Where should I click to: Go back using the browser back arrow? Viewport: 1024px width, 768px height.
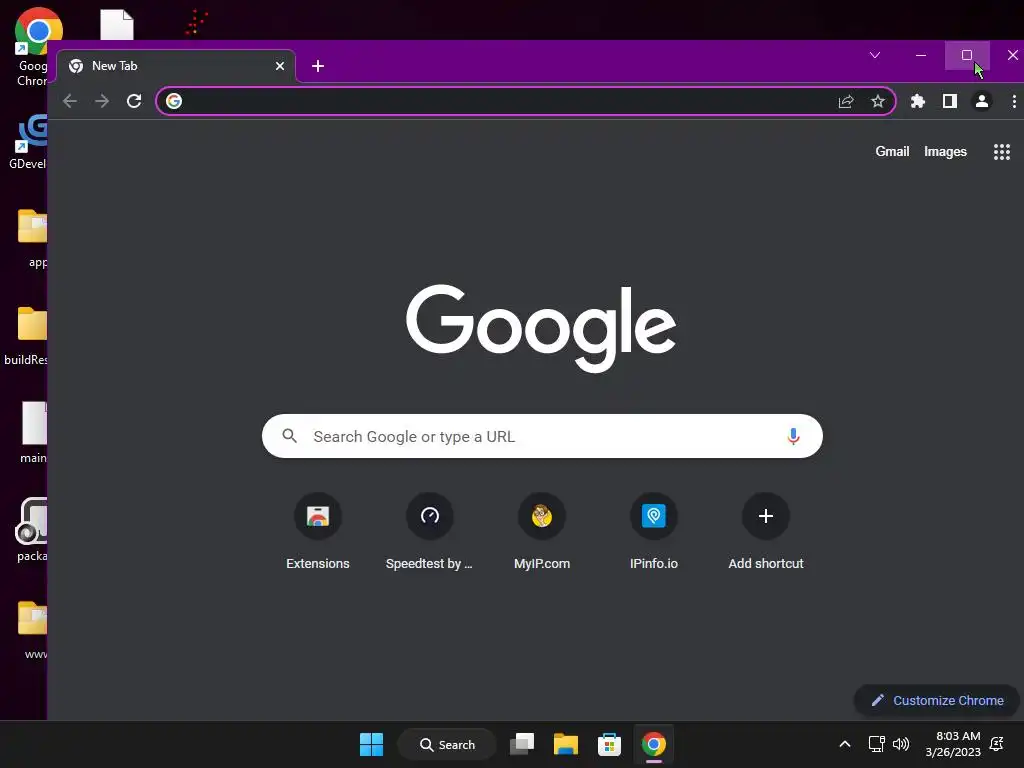(x=70, y=101)
